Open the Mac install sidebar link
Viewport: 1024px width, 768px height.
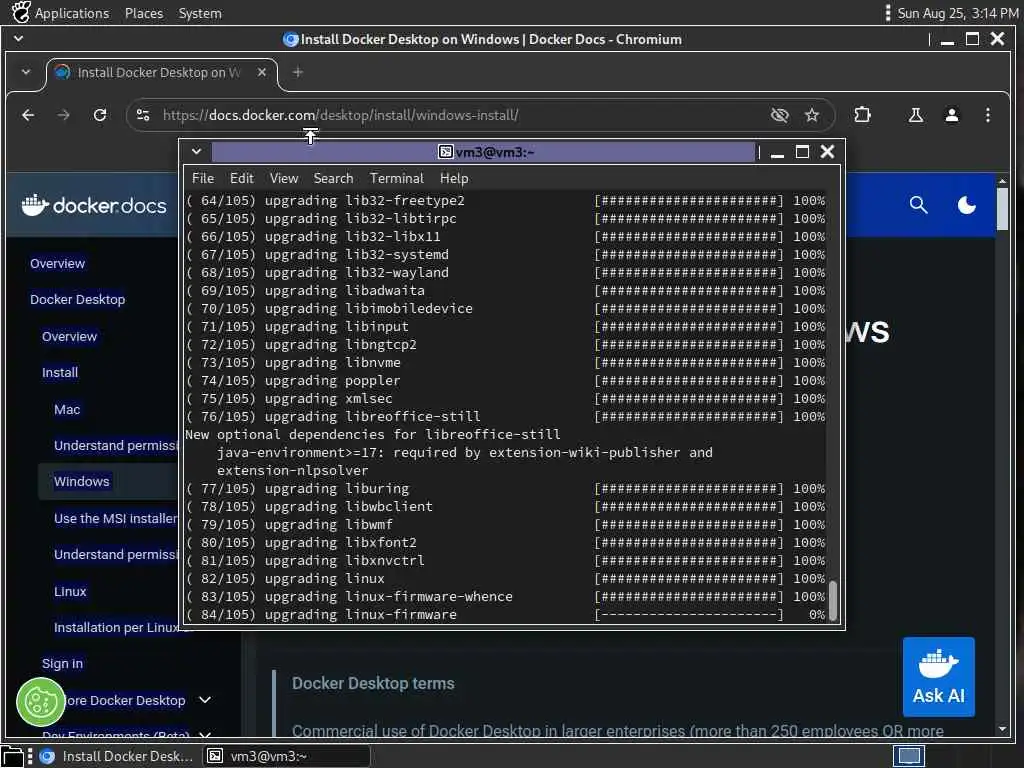[67, 410]
